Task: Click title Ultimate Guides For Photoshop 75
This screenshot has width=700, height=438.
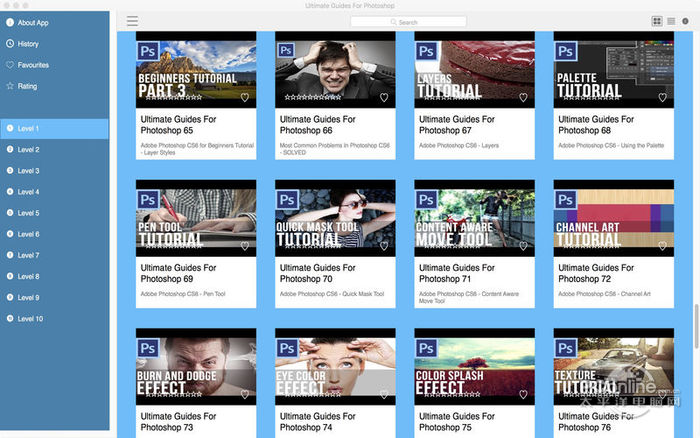Action: pyautogui.click(x=457, y=421)
